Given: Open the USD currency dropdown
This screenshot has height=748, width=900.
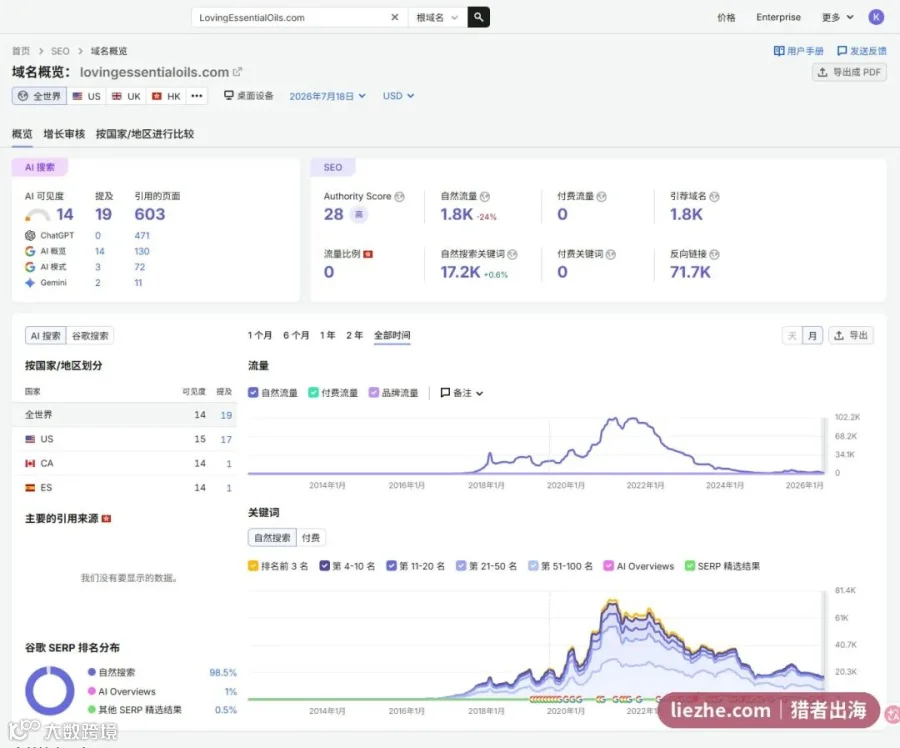Looking at the screenshot, I should (x=398, y=96).
